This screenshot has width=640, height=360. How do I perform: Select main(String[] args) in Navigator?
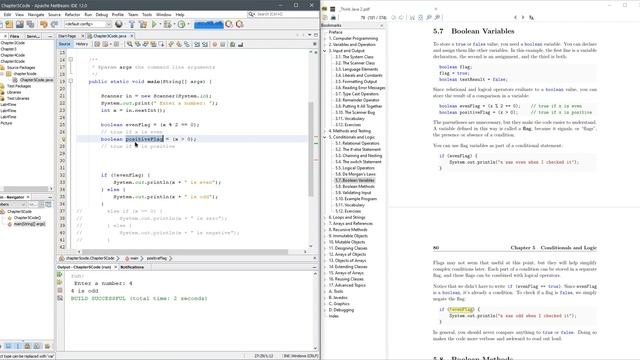tap(29, 224)
